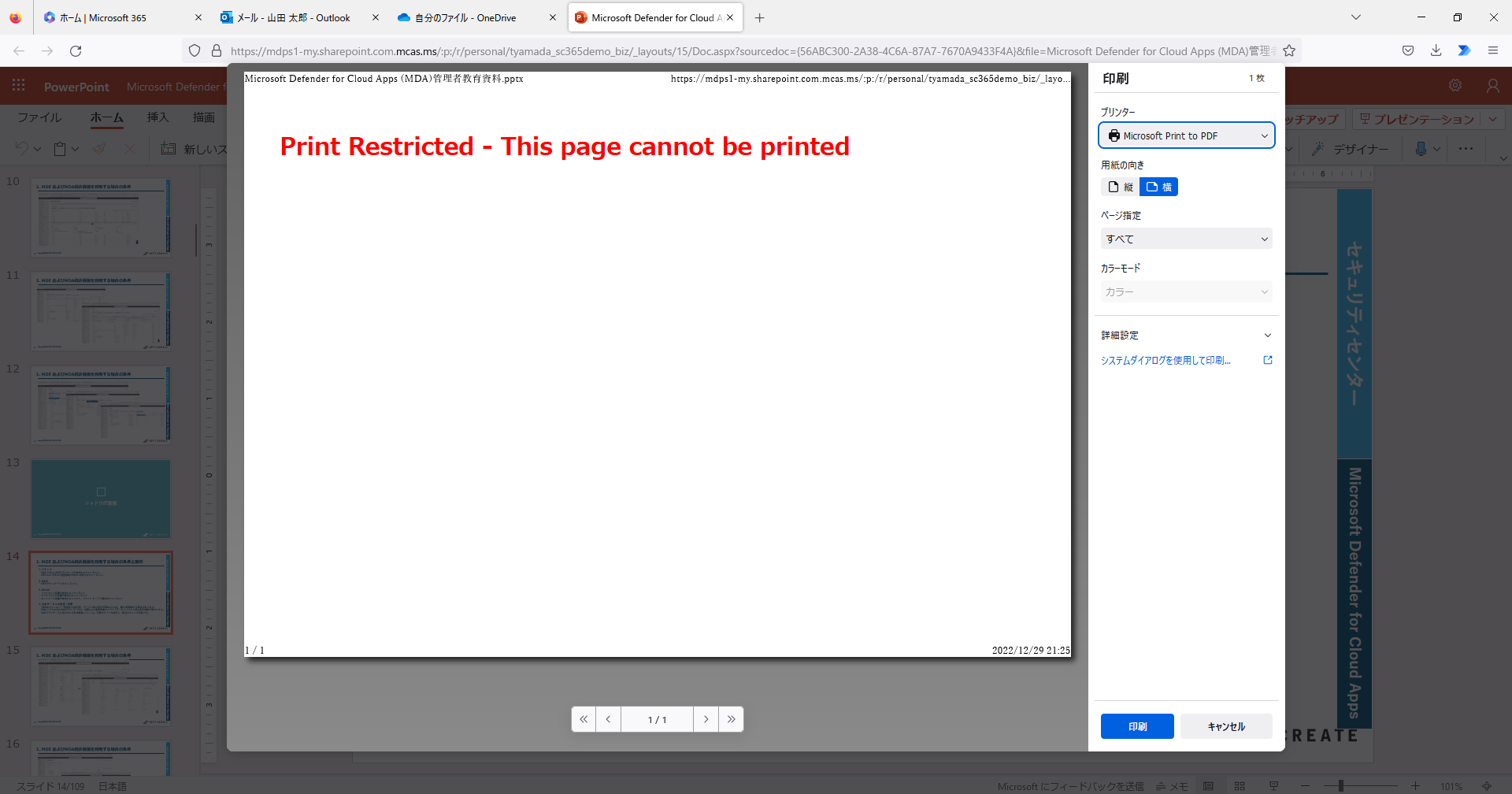Viewport: 1512px width, 794px height.
Task: Click the browser back arrow
Action: pos(19,50)
